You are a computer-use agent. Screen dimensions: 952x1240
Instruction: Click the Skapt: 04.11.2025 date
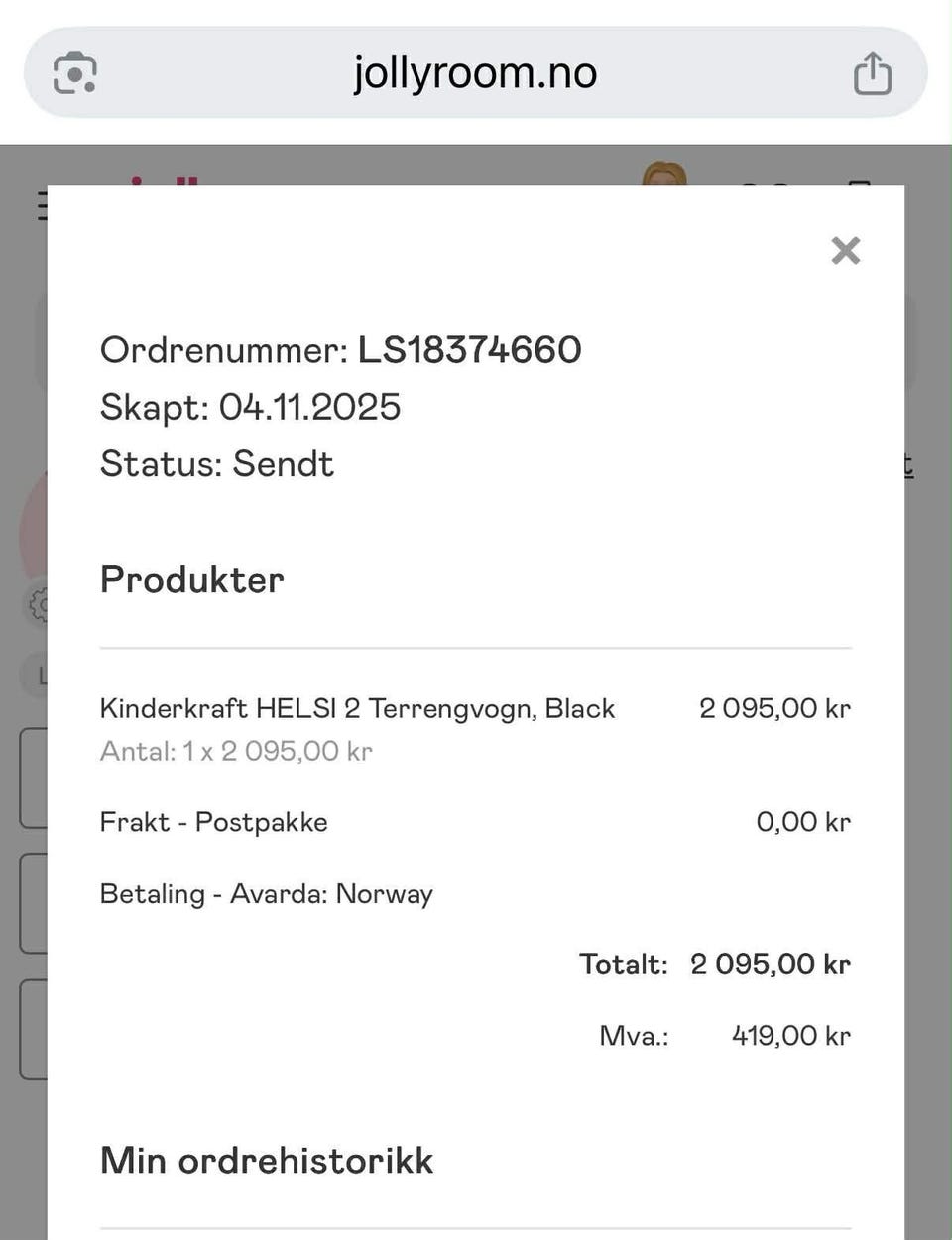coord(251,407)
